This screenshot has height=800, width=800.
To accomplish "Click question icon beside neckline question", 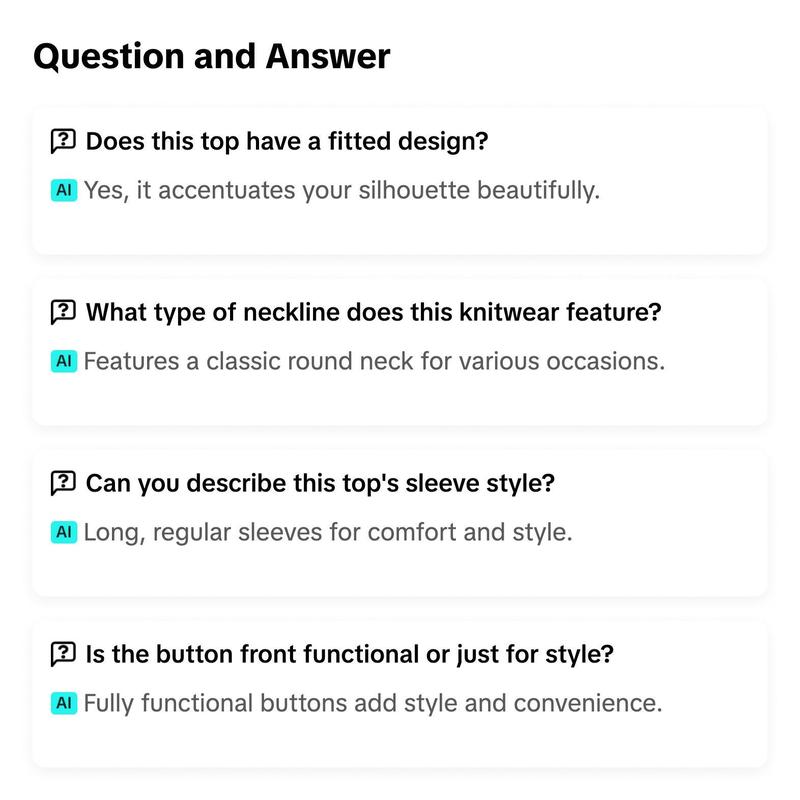I will (63, 312).
